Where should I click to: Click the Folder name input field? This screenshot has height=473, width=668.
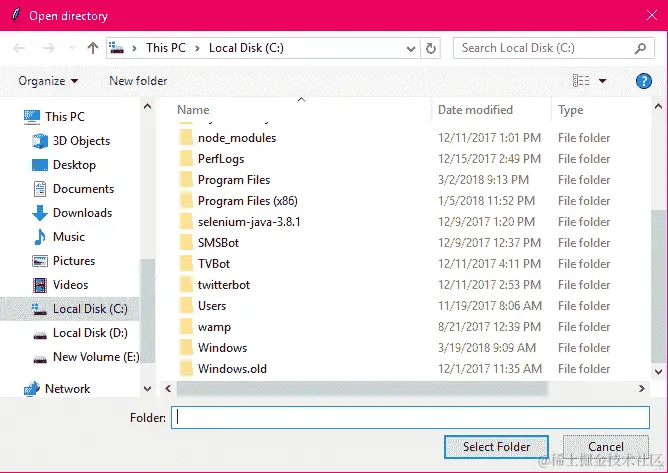pyautogui.click(x=410, y=417)
